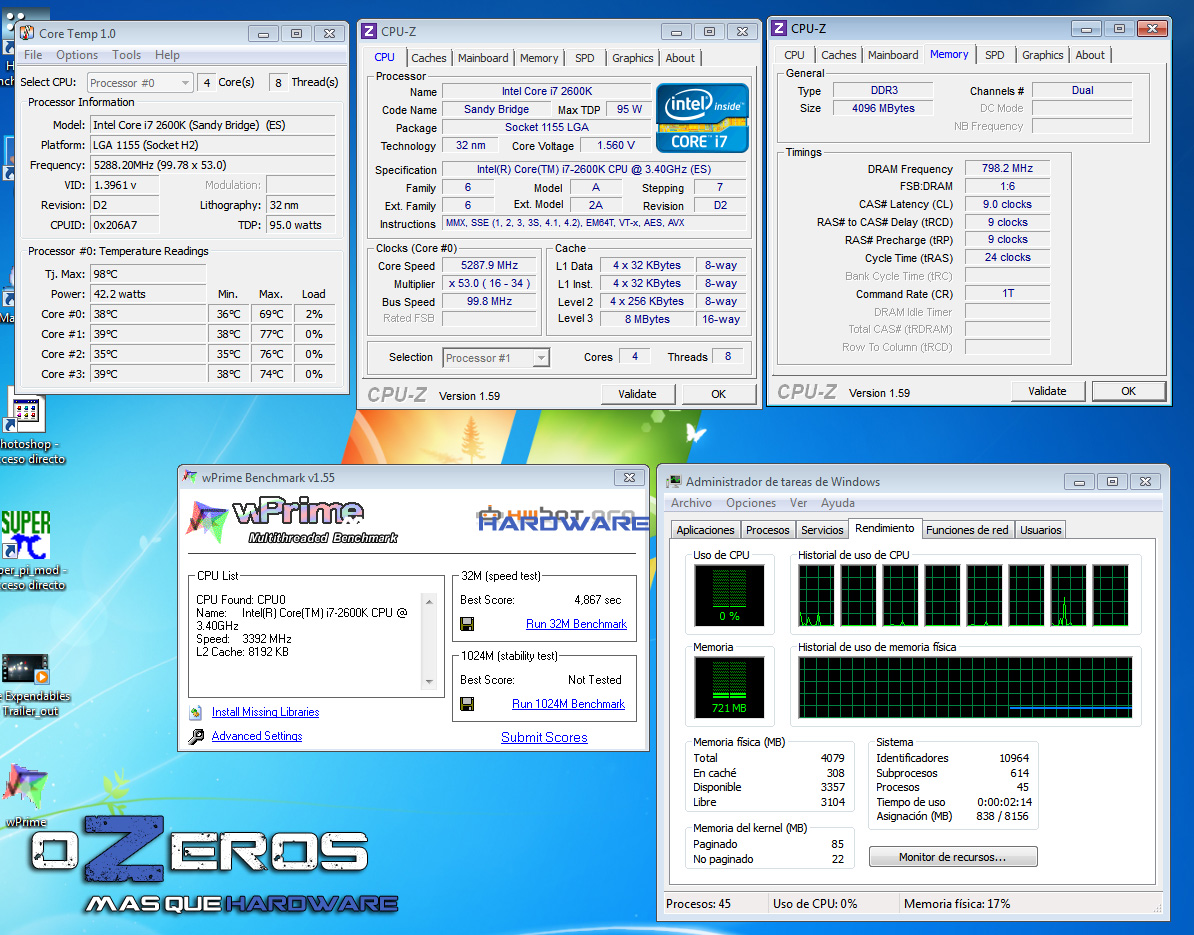Click the Core Speed value 5287.9 MHz
Screen dimensions: 1194x935
[490, 266]
